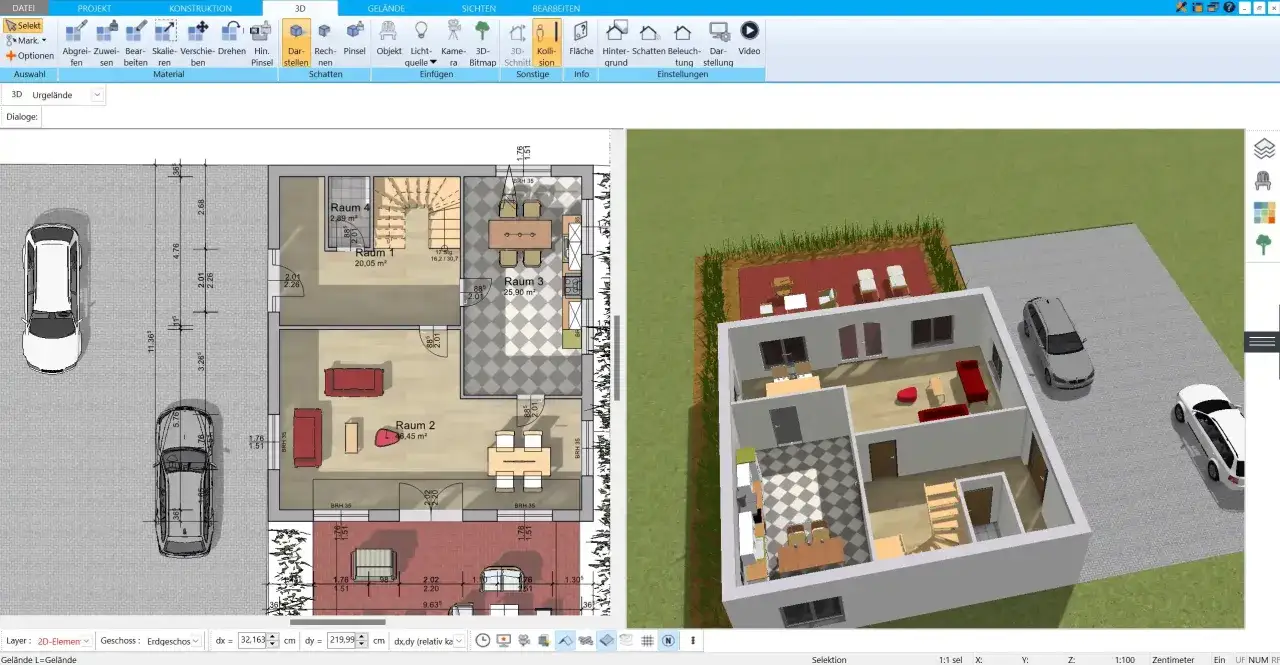Toggle the greyed layers icon in bottom toolbar
This screenshot has height=665, width=1280.
627,640
